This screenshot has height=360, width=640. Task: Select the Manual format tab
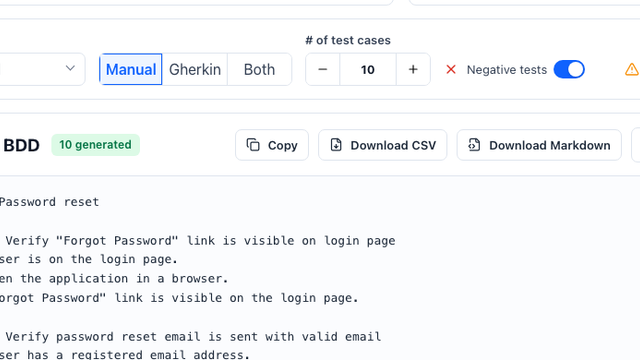tap(131, 69)
